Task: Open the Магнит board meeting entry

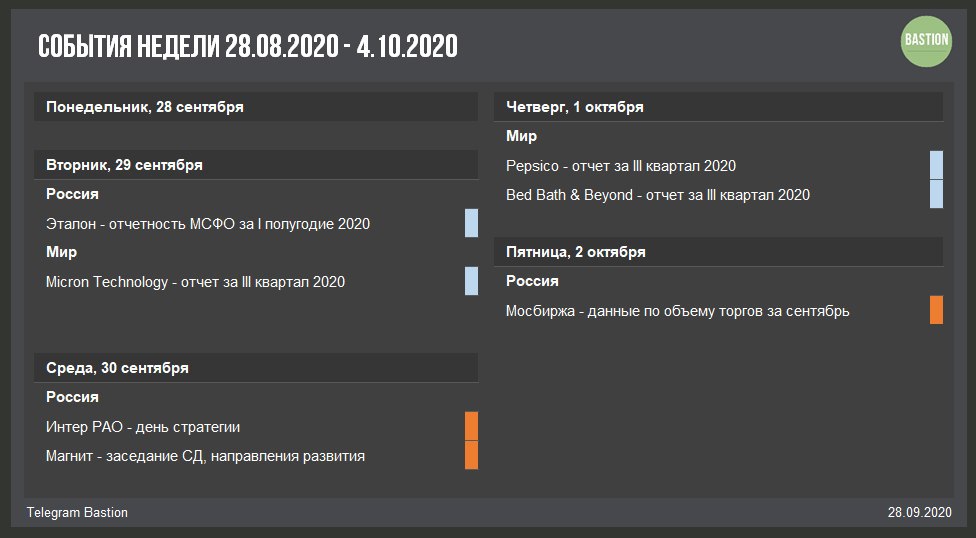Action: click(205, 456)
